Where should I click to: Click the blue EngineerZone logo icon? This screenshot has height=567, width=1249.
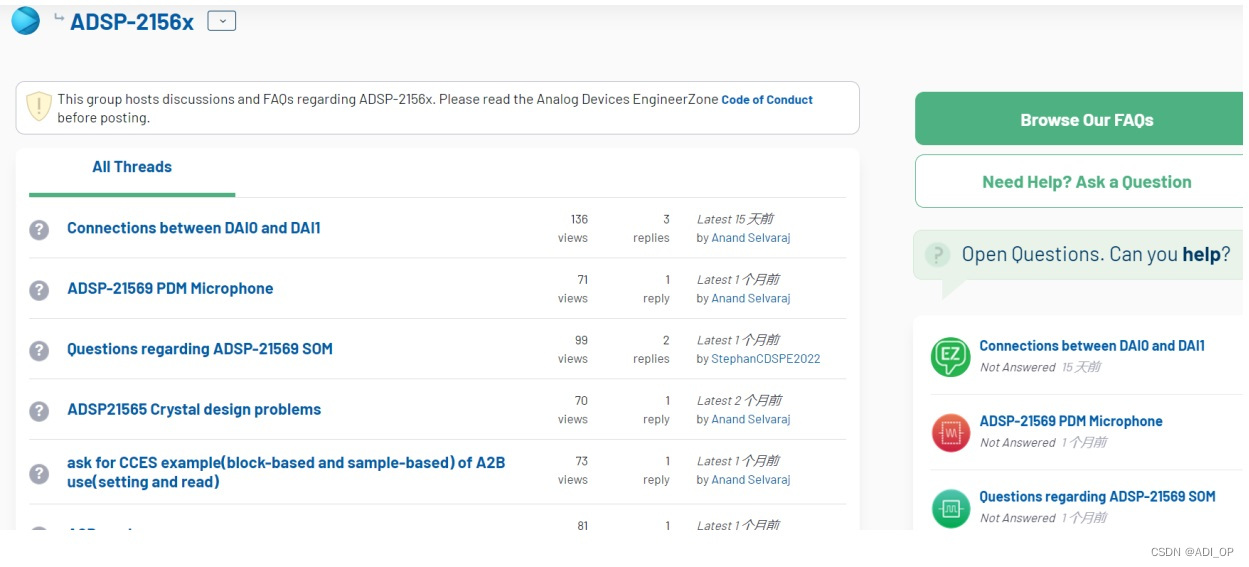click(25, 20)
